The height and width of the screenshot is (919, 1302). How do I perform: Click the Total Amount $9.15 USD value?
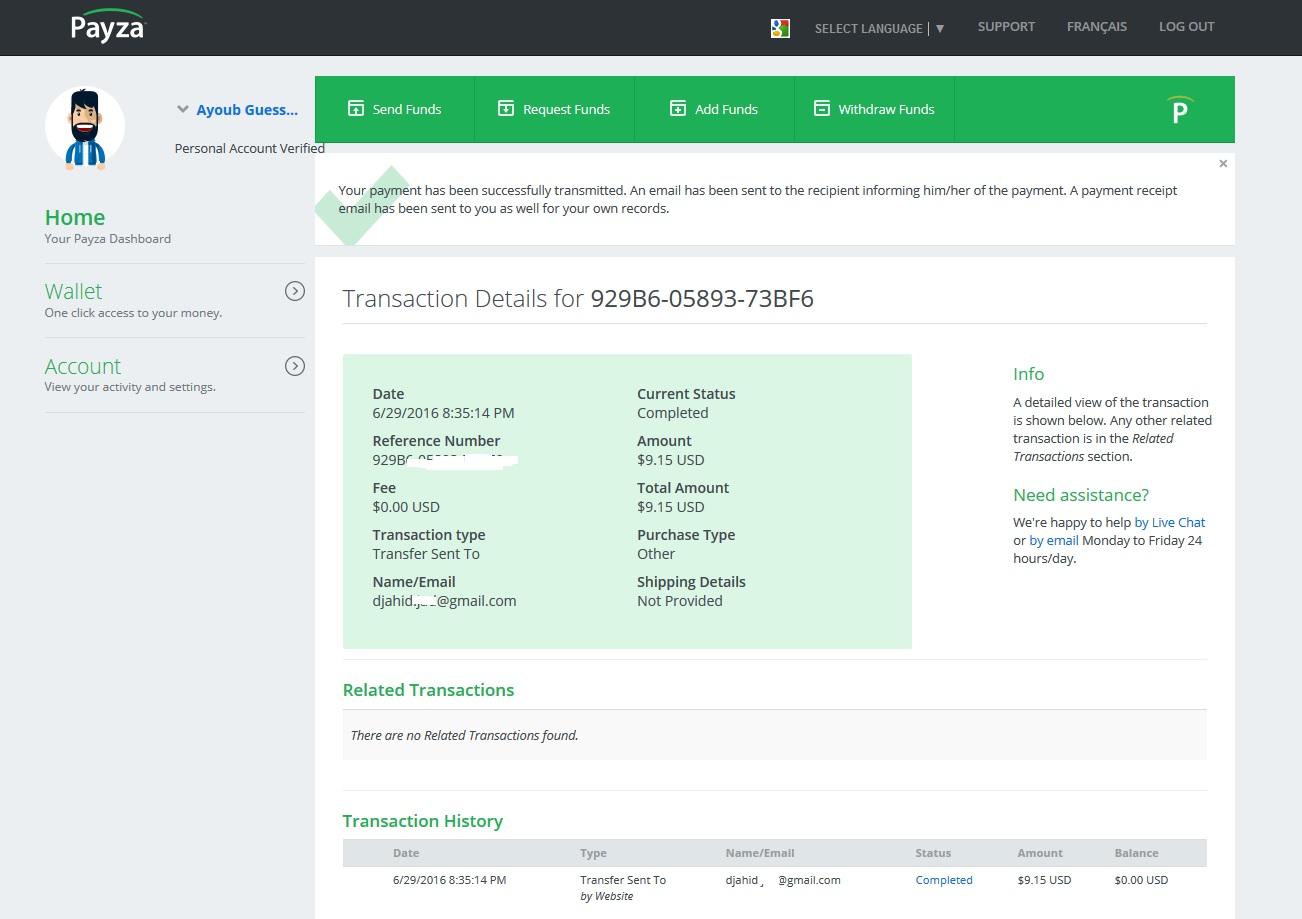tap(671, 507)
